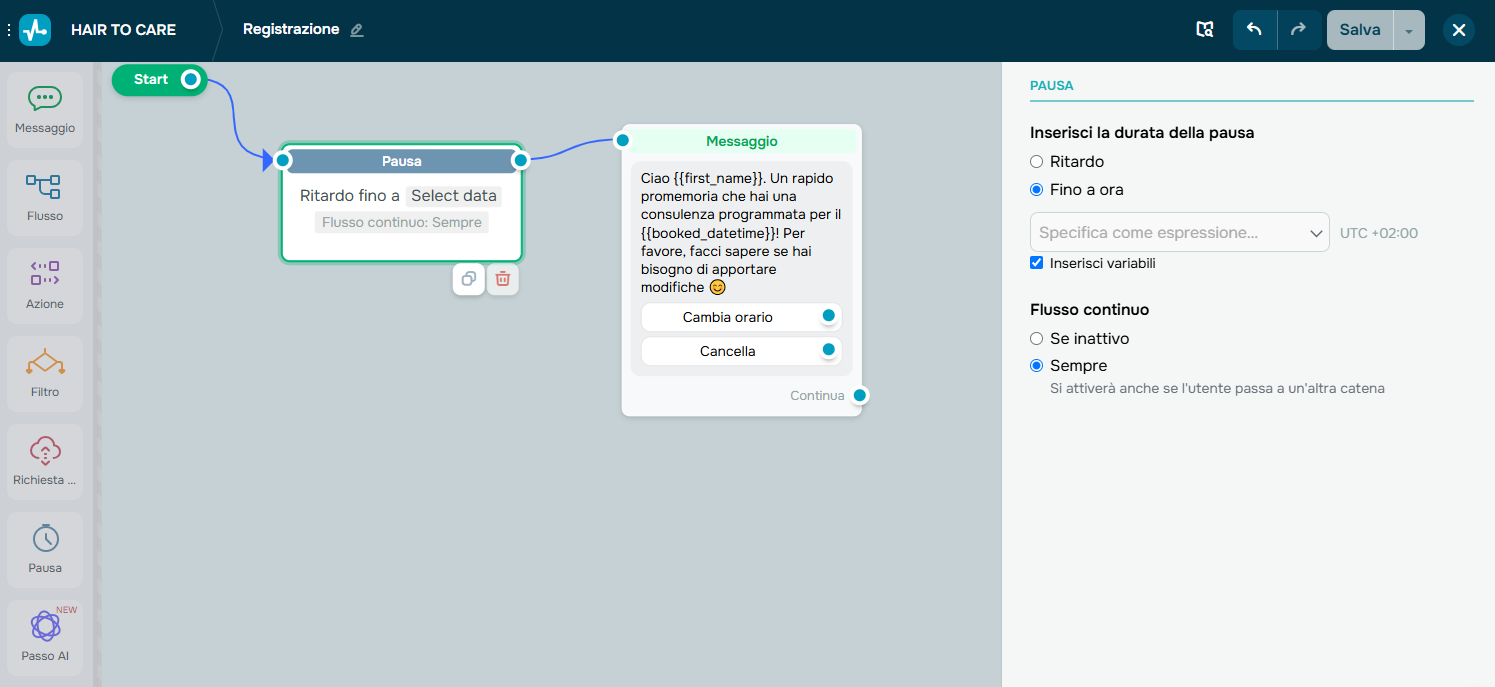Open the Specifica come espressione dropdown

[1179, 232]
